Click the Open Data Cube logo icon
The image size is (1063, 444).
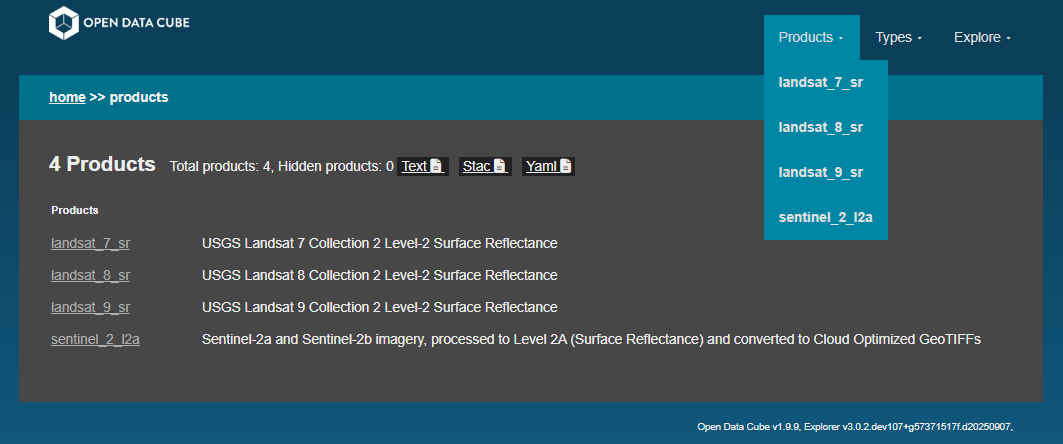pyautogui.click(x=64, y=23)
